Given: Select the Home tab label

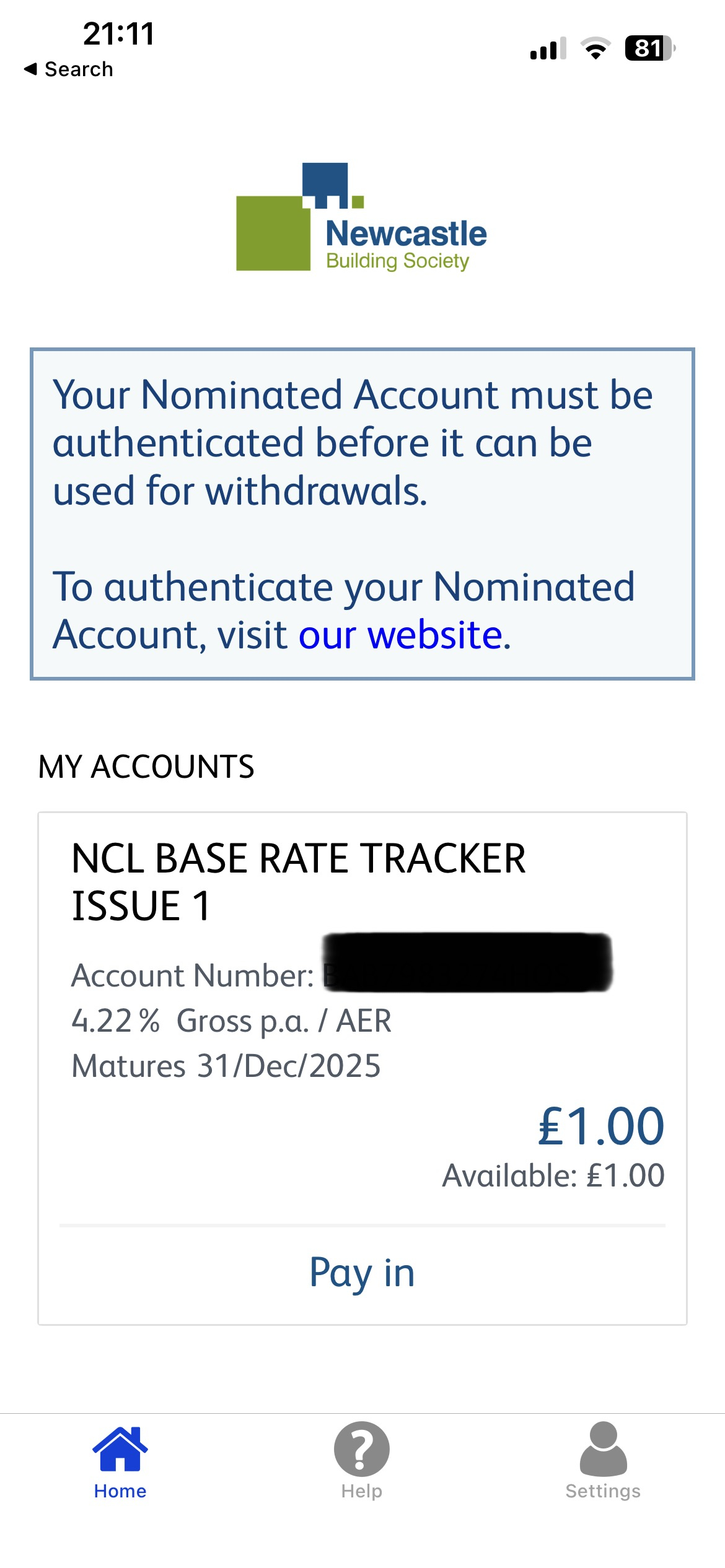Looking at the screenshot, I should pyautogui.click(x=120, y=1491).
